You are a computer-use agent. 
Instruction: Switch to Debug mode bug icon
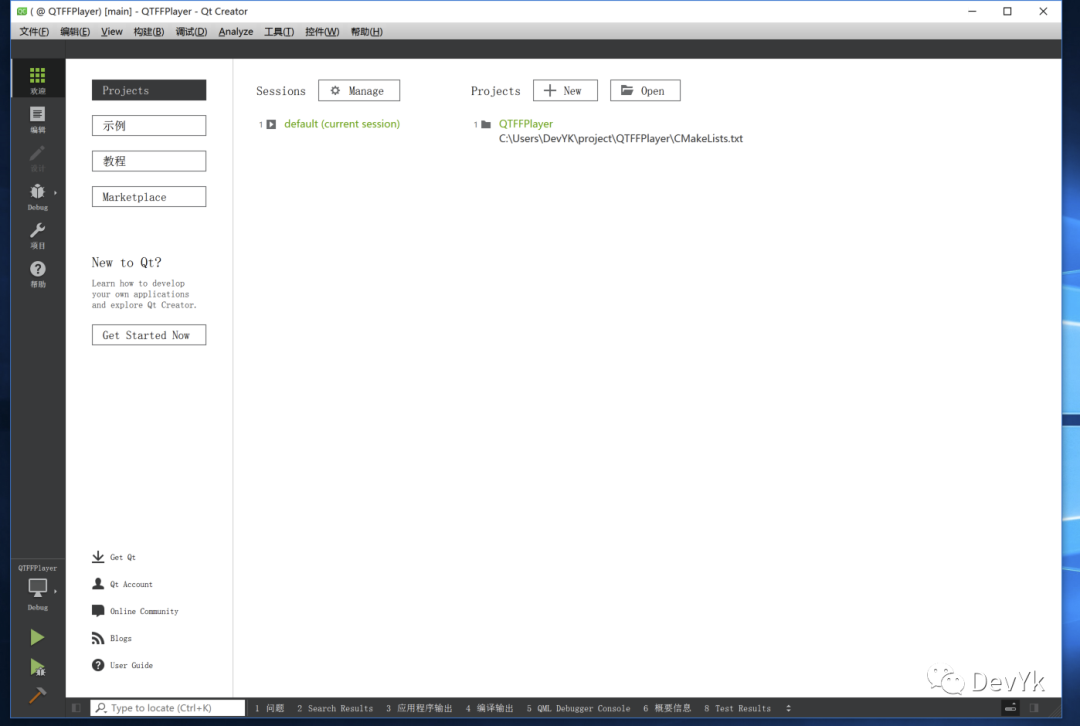coord(37,191)
